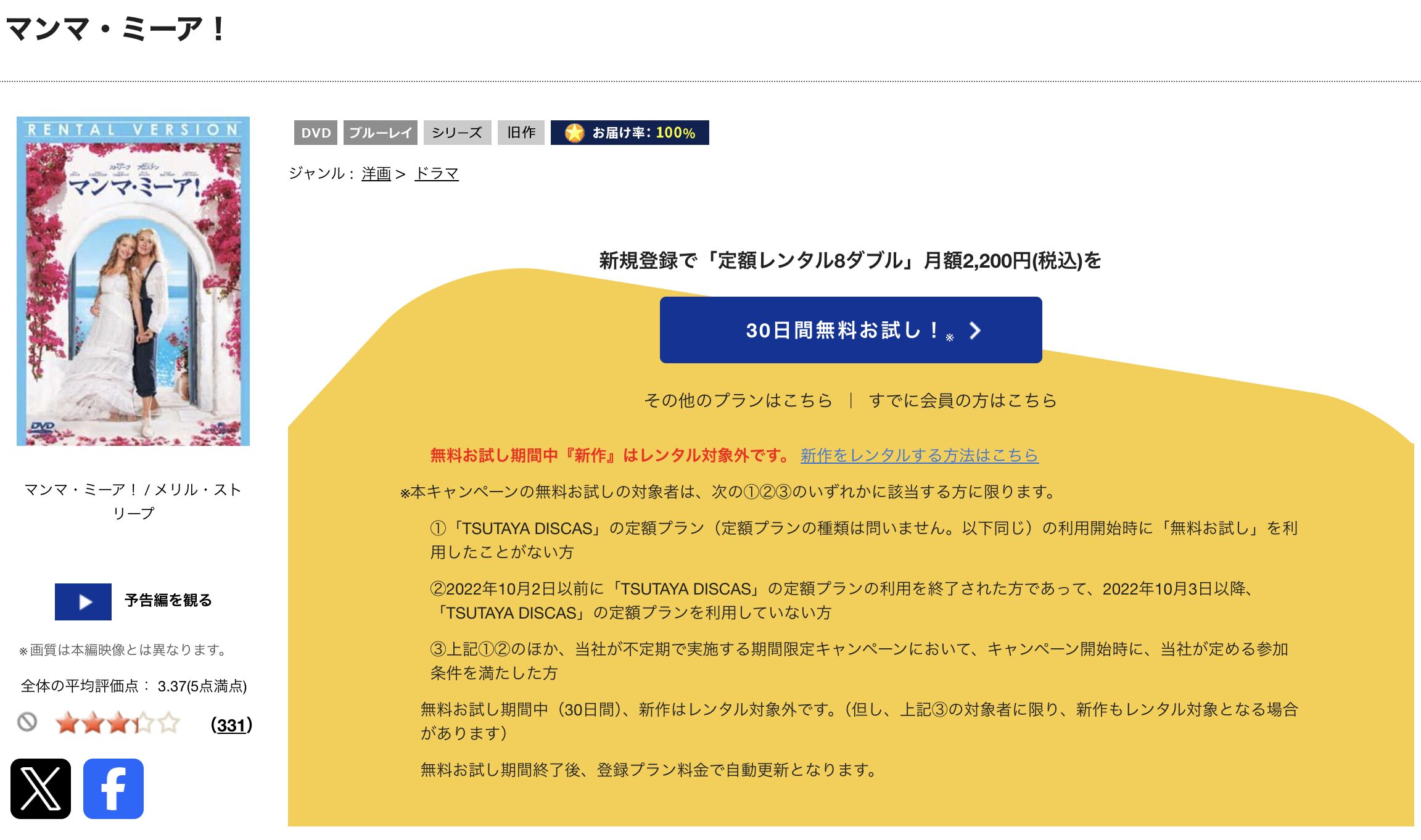This screenshot has width=1421, height=840.
Task: Click マンマ・ミーア！/ メリル・ストリープ caption
Action: 133,501
